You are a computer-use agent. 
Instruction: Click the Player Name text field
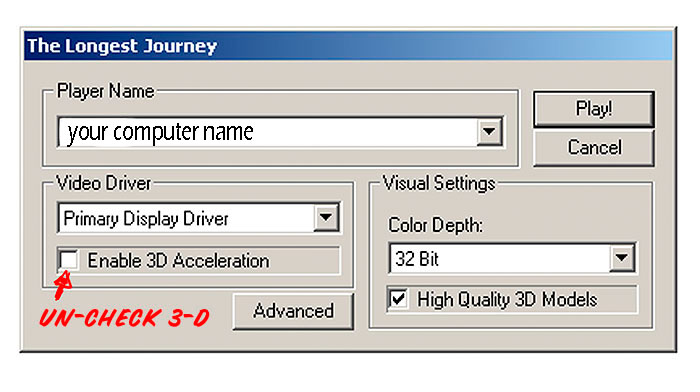click(x=267, y=132)
